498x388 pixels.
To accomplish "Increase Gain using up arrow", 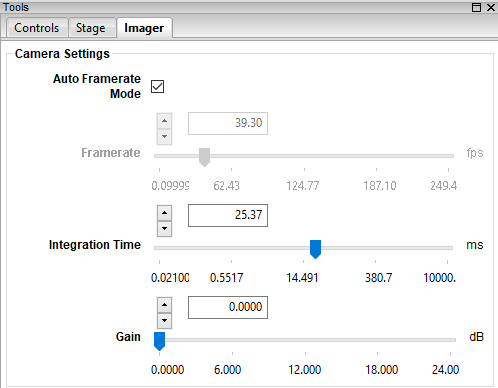I will pos(164,305).
